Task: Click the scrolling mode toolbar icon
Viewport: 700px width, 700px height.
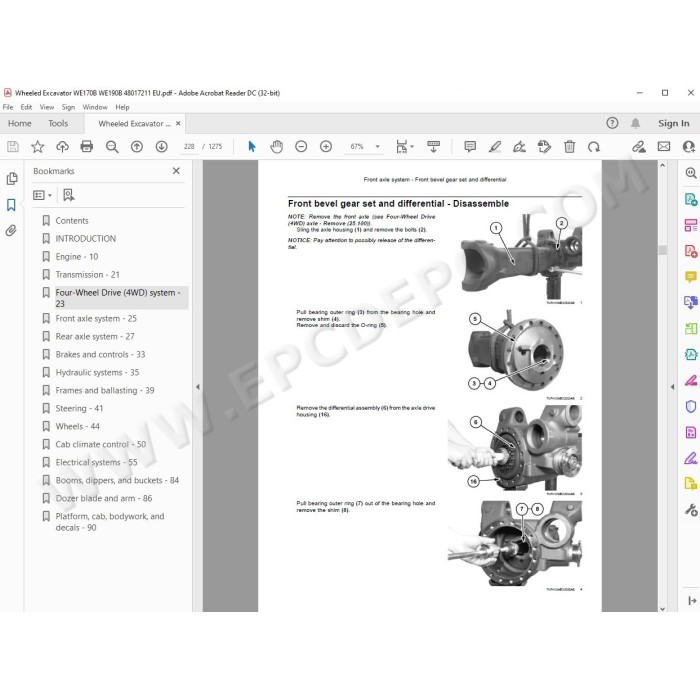Action: tap(433, 146)
